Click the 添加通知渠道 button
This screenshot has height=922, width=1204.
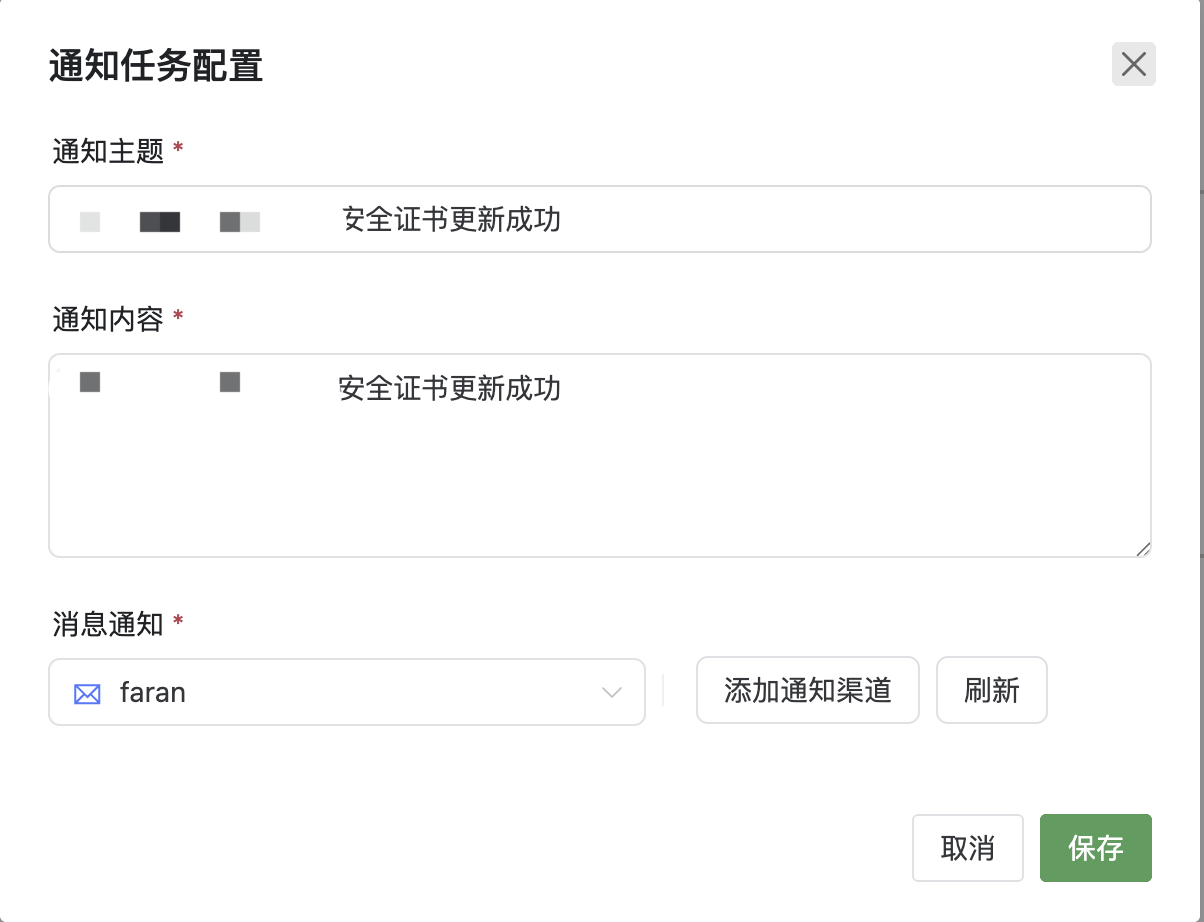pyautogui.click(x=807, y=690)
